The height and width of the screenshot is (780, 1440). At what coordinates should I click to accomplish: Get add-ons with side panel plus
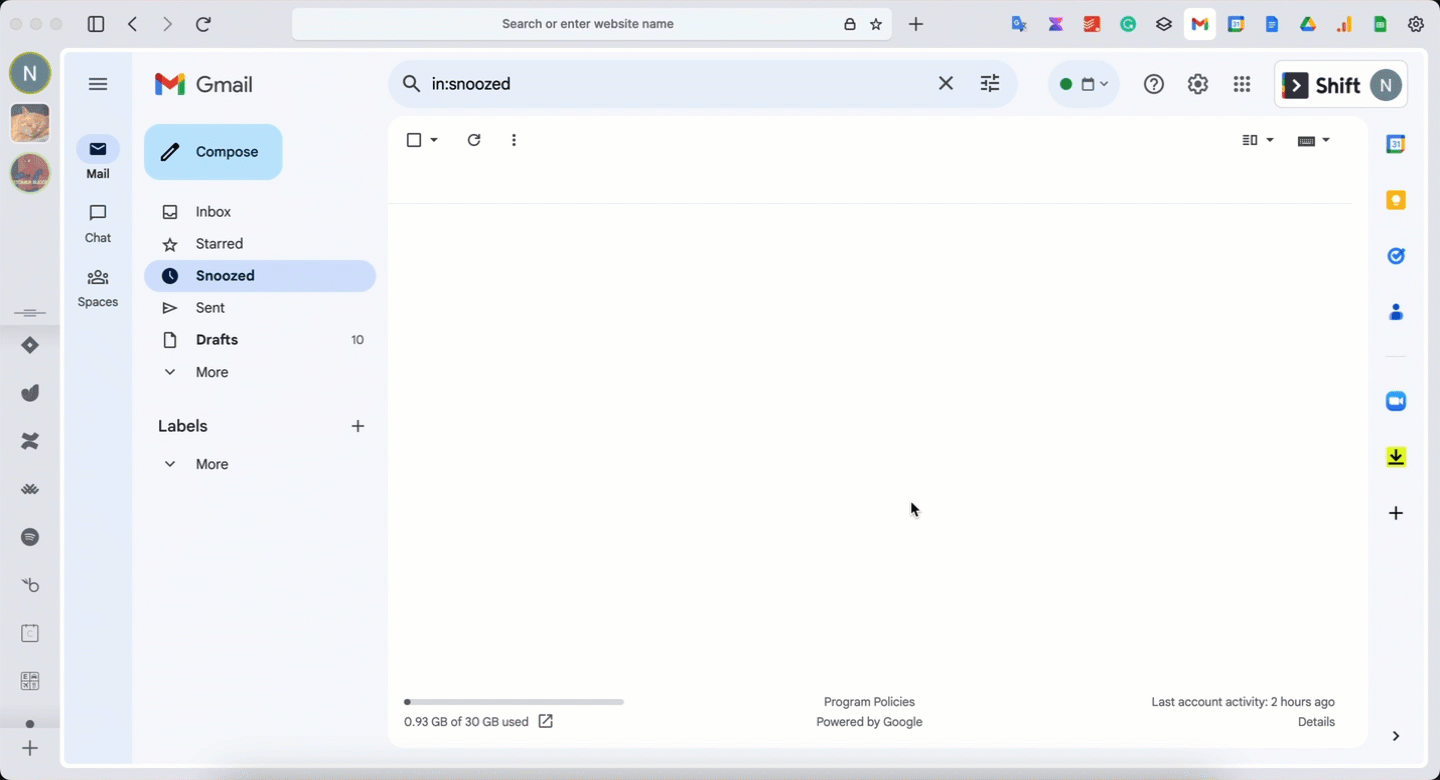(1396, 513)
